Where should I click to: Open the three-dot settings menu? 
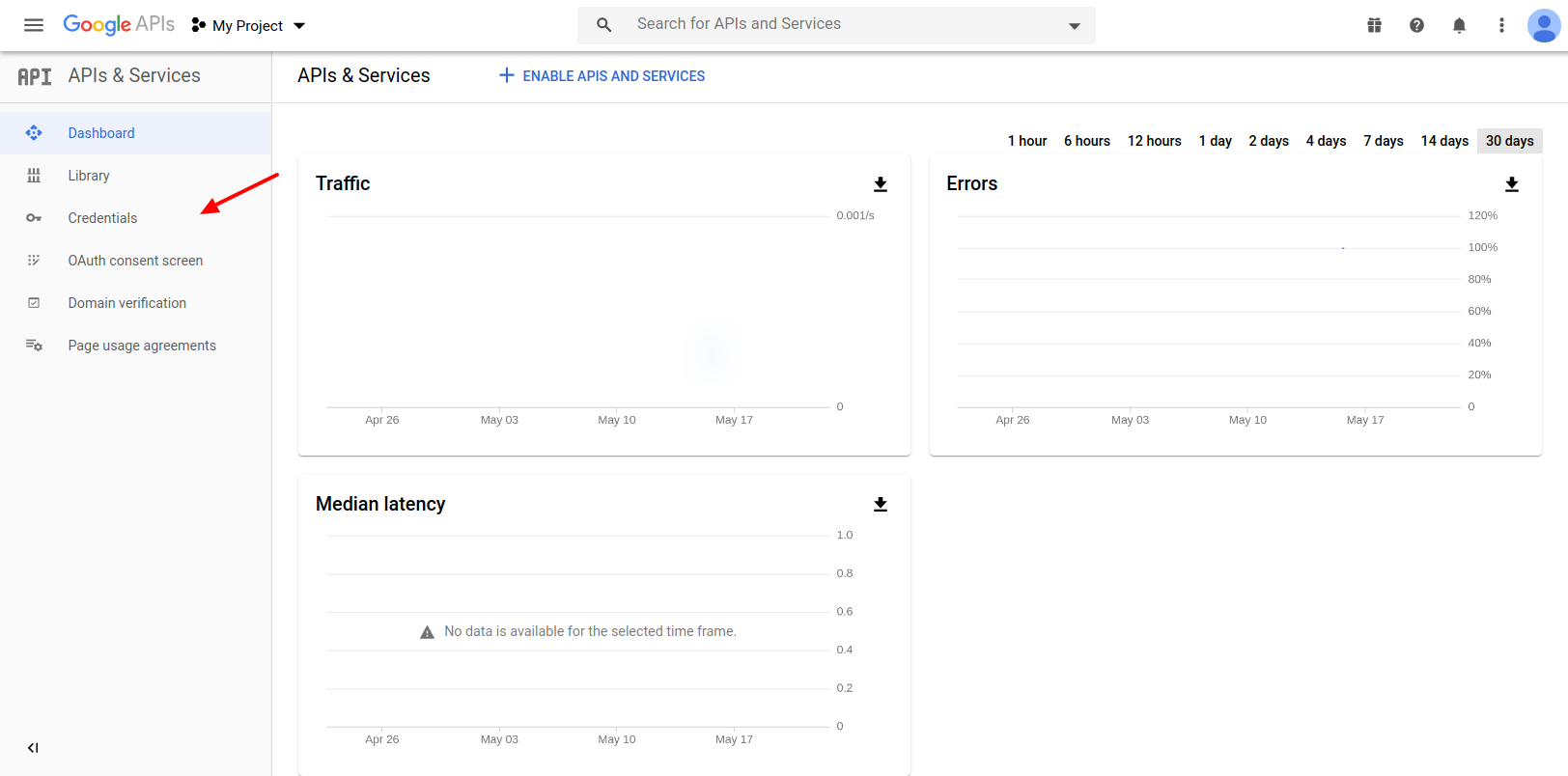coord(1501,25)
